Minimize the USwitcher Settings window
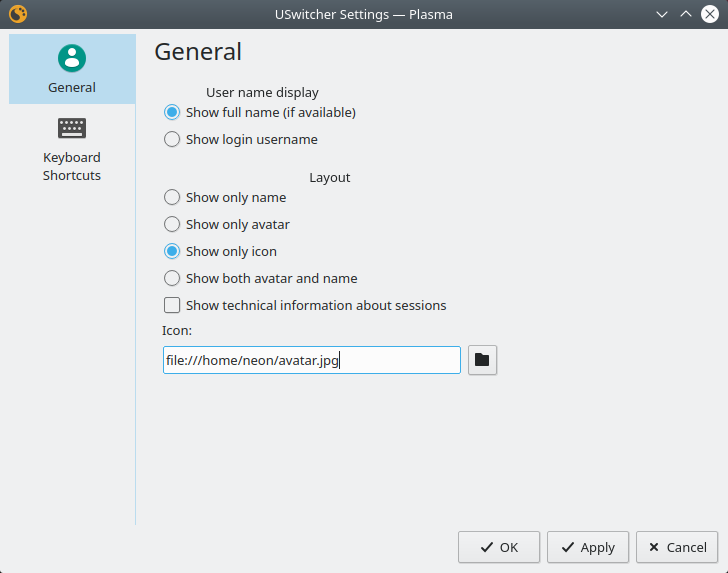The width and height of the screenshot is (728, 573). click(x=662, y=14)
